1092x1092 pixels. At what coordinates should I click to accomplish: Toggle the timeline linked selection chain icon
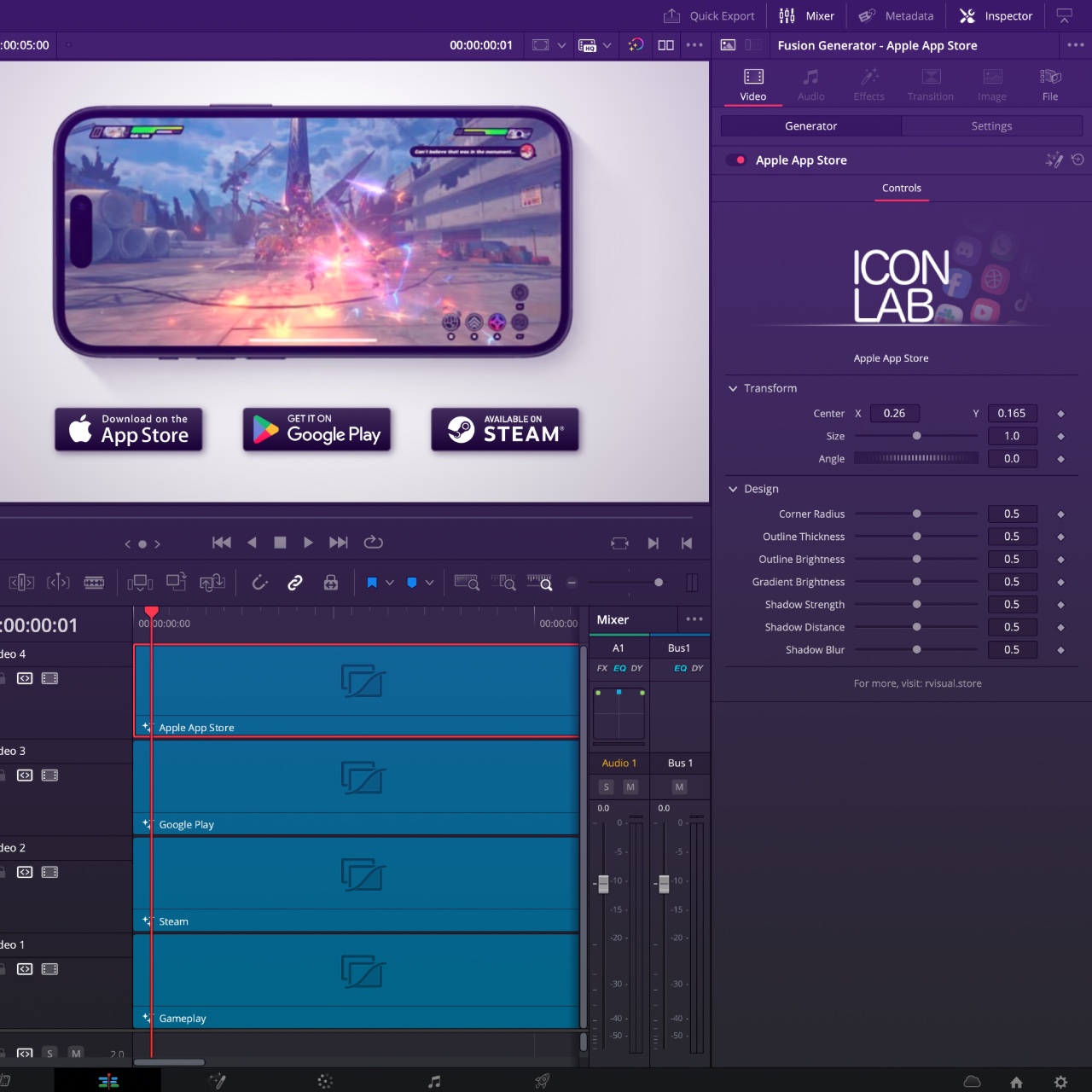click(295, 583)
